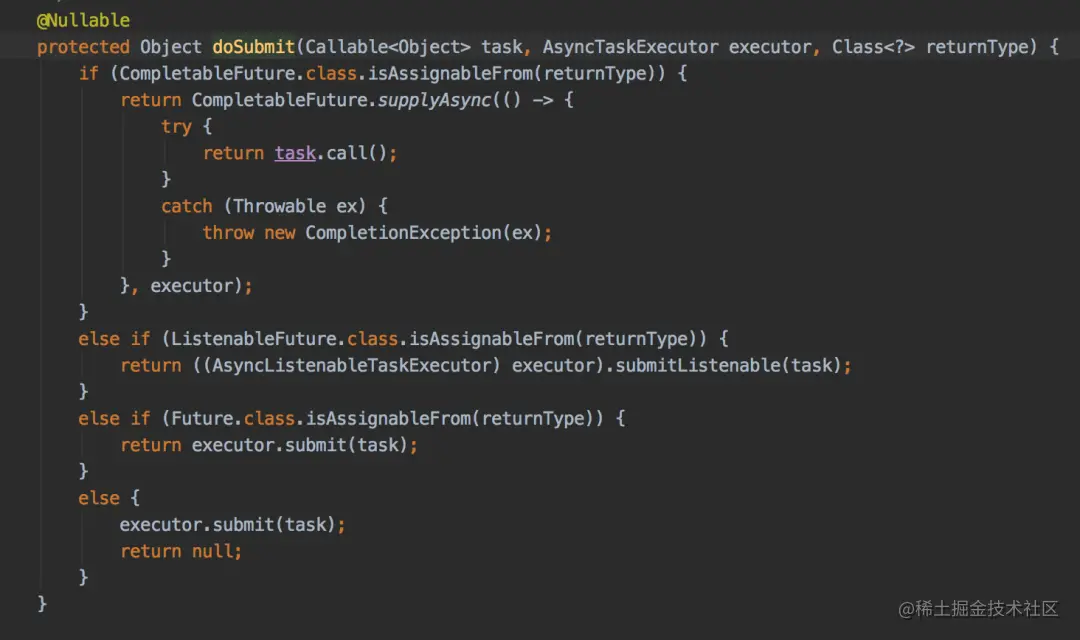Image resolution: width=1080 pixels, height=640 pixels.
Task: Click the Callable<Object> parameter type
Action: [388, 47]
